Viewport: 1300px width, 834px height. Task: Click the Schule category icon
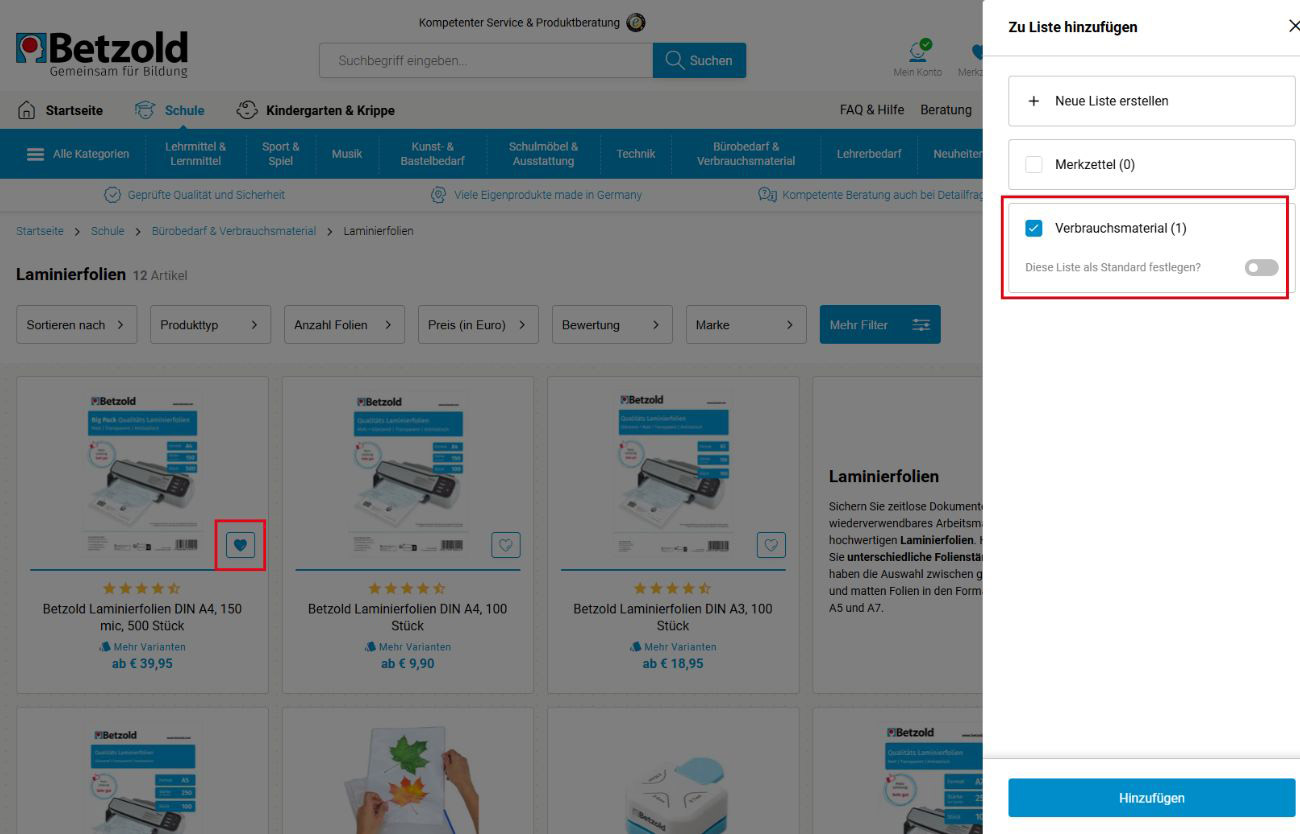click(x=145, y=110)
